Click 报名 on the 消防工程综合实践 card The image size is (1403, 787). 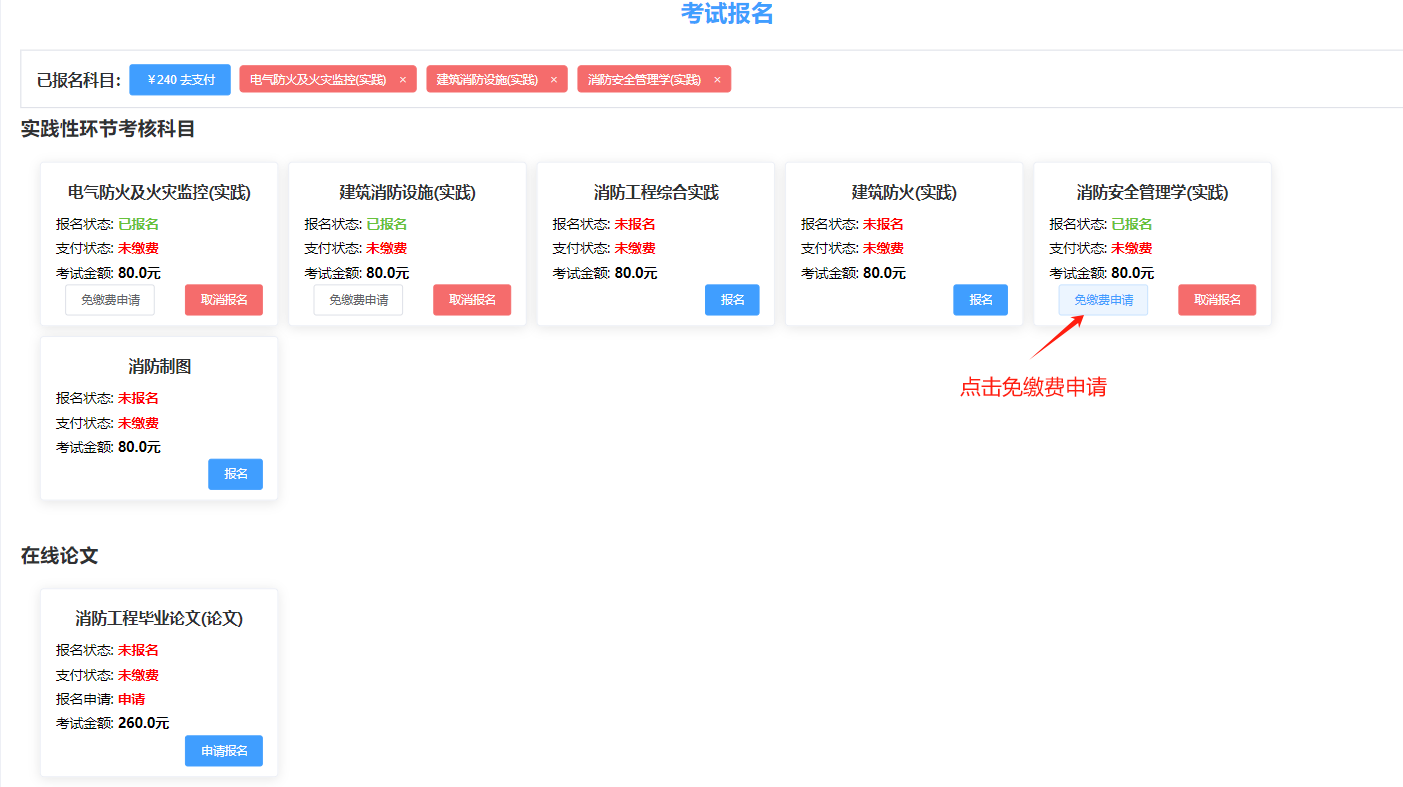(x=732, y=300)
